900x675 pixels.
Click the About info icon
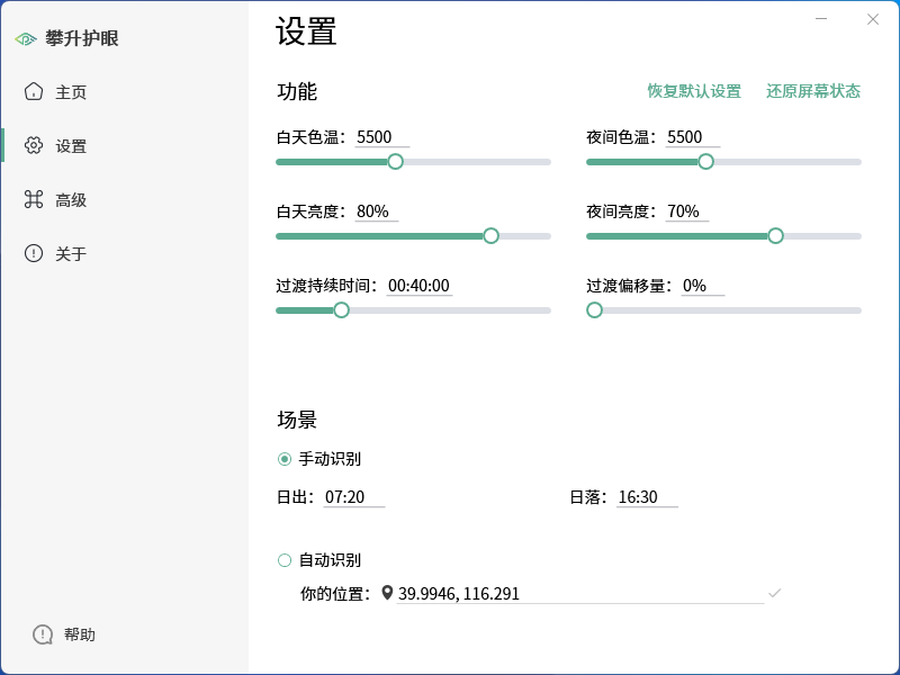(34, 254)
